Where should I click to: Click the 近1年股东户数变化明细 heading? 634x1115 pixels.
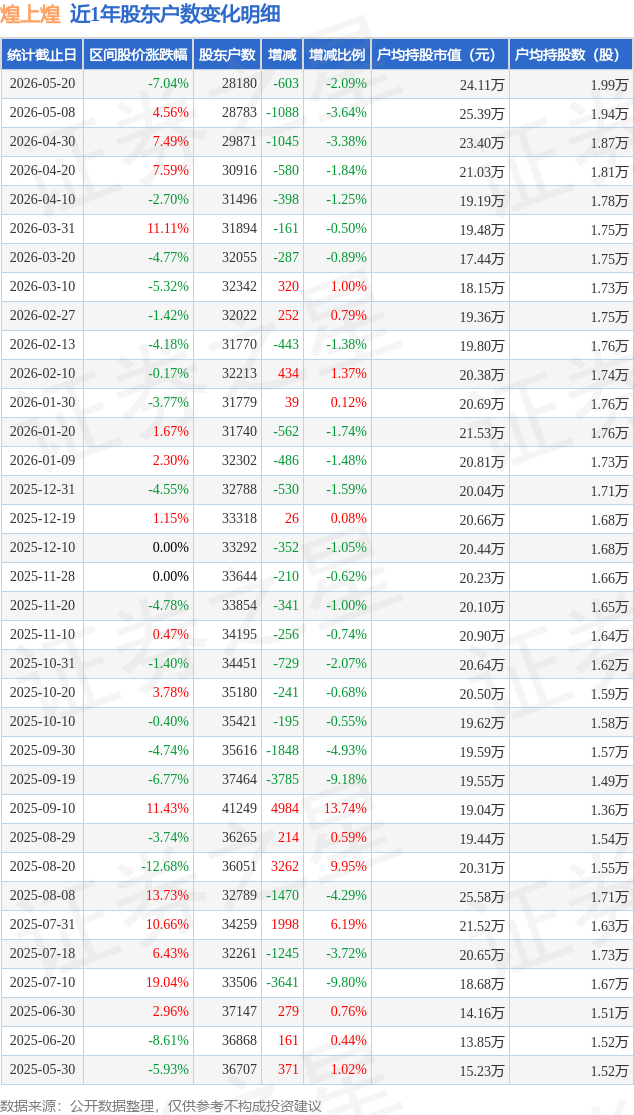175,14
